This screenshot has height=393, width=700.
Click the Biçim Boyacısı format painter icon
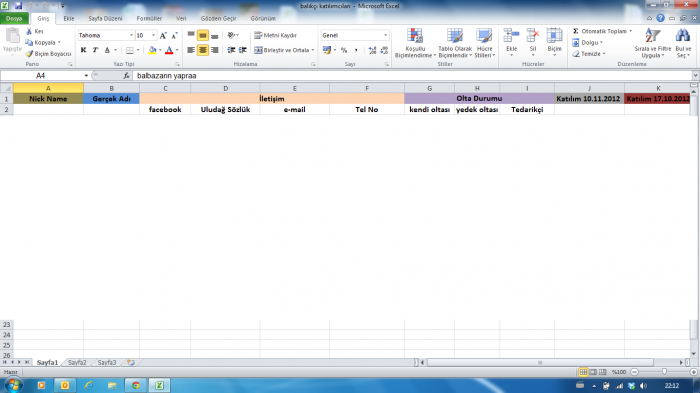pos(29,54)
